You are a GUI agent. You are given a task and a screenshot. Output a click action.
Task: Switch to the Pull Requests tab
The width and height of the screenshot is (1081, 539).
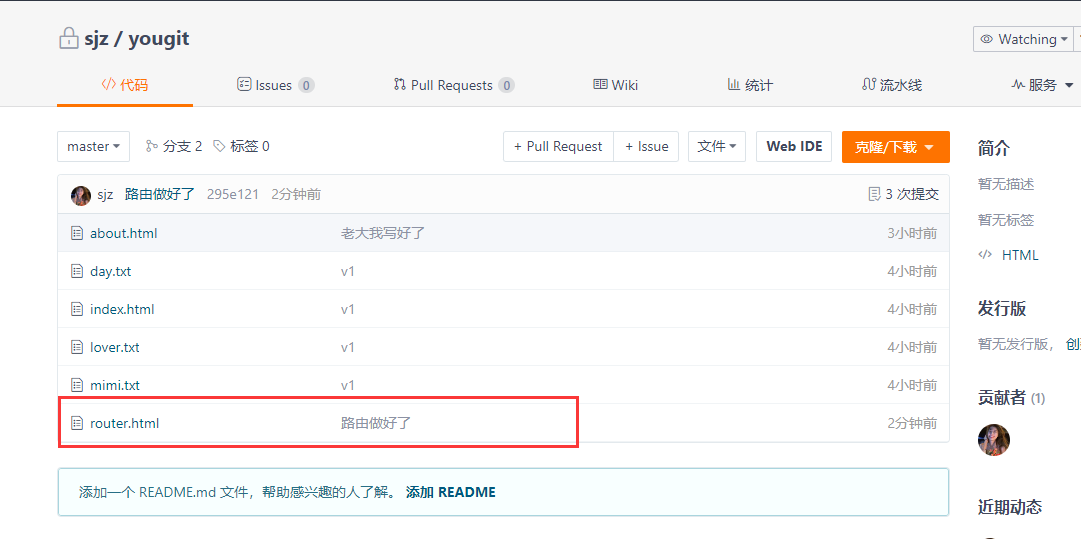(x=454, y=85)
